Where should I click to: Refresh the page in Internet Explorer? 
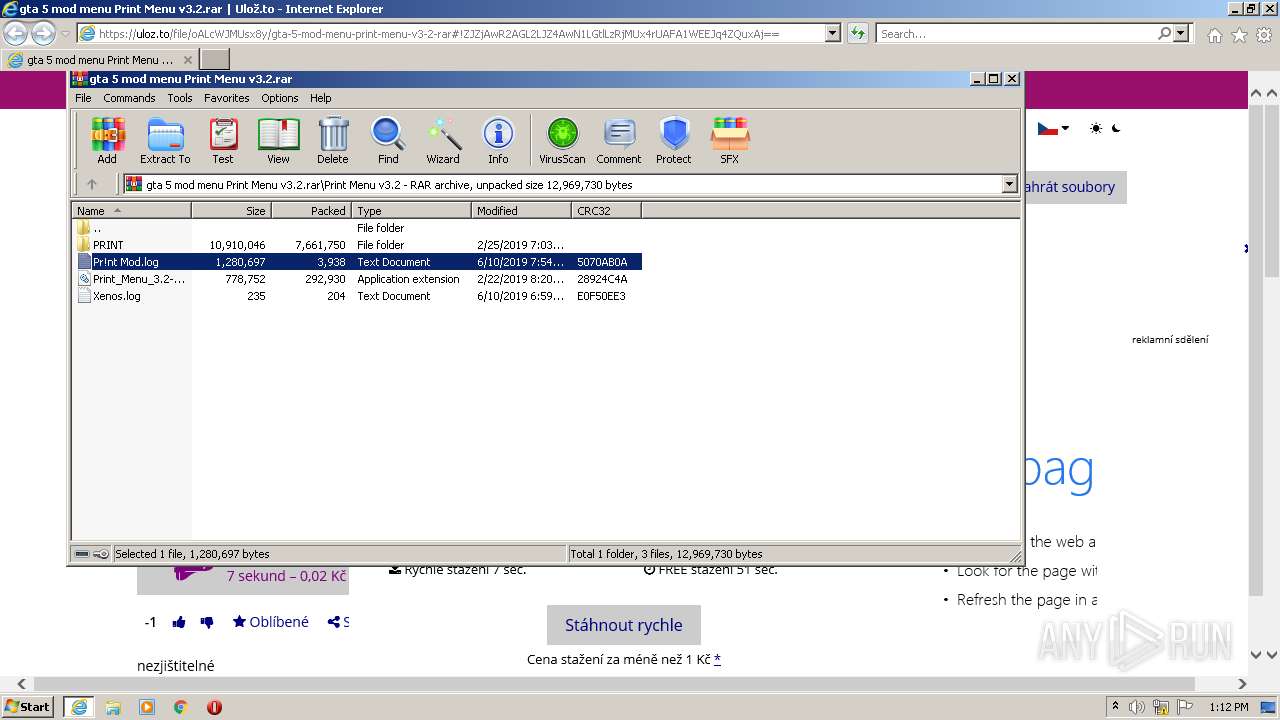[857, 33]
